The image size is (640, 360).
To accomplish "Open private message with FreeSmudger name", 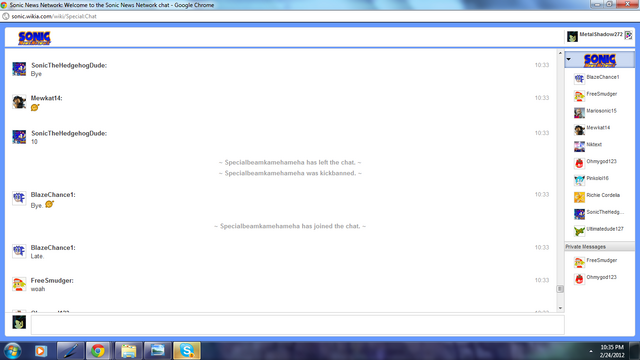I will 602,260.
